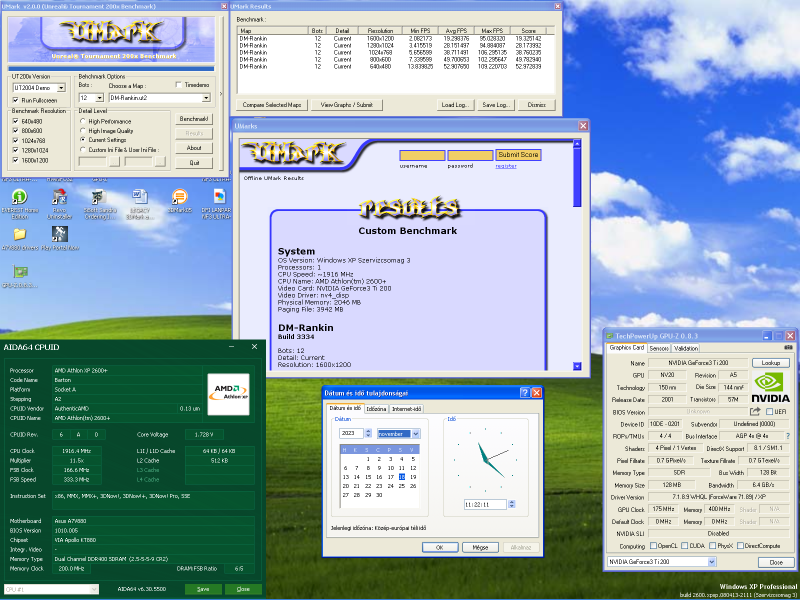Click the register link
This screenshot has height=600, width=800.
506,166
